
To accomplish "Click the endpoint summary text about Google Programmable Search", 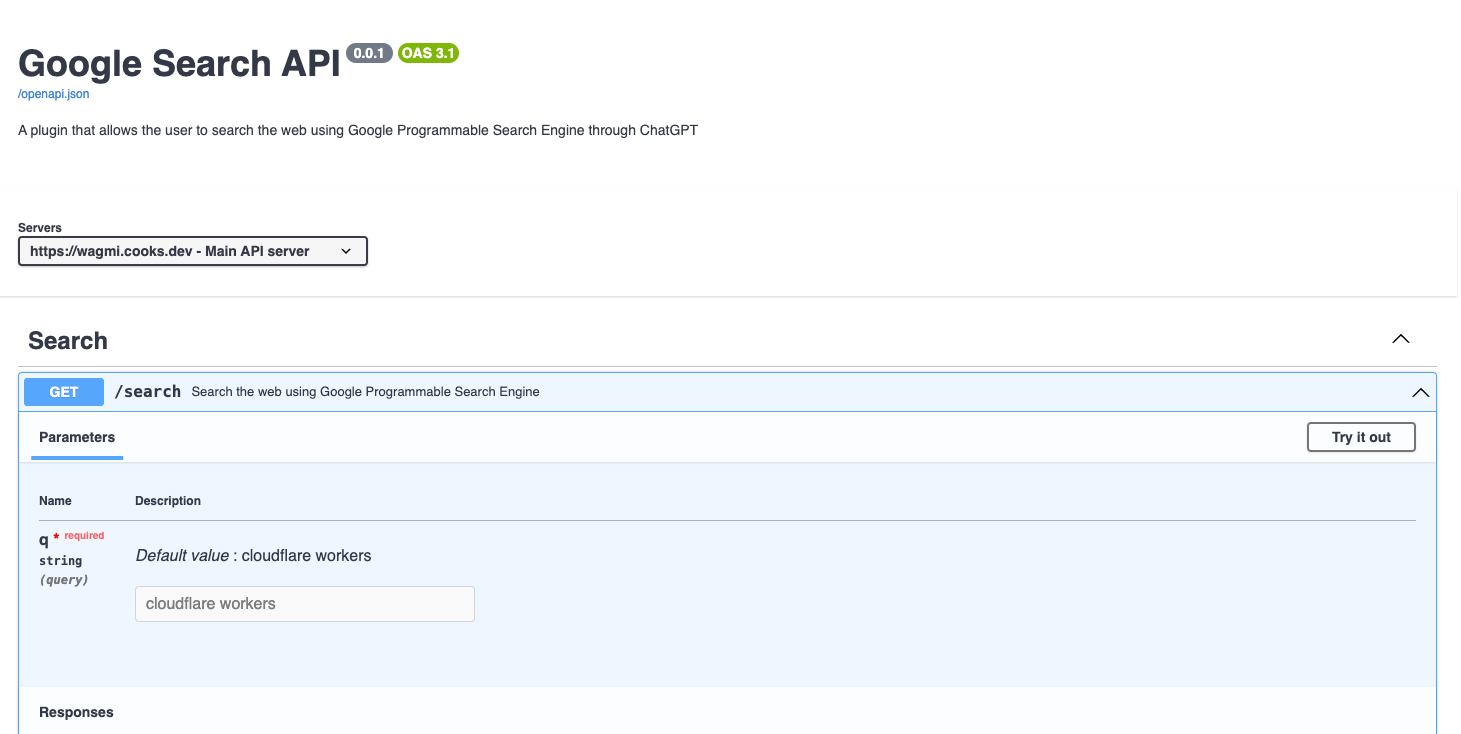I will [x=364, y=392].
